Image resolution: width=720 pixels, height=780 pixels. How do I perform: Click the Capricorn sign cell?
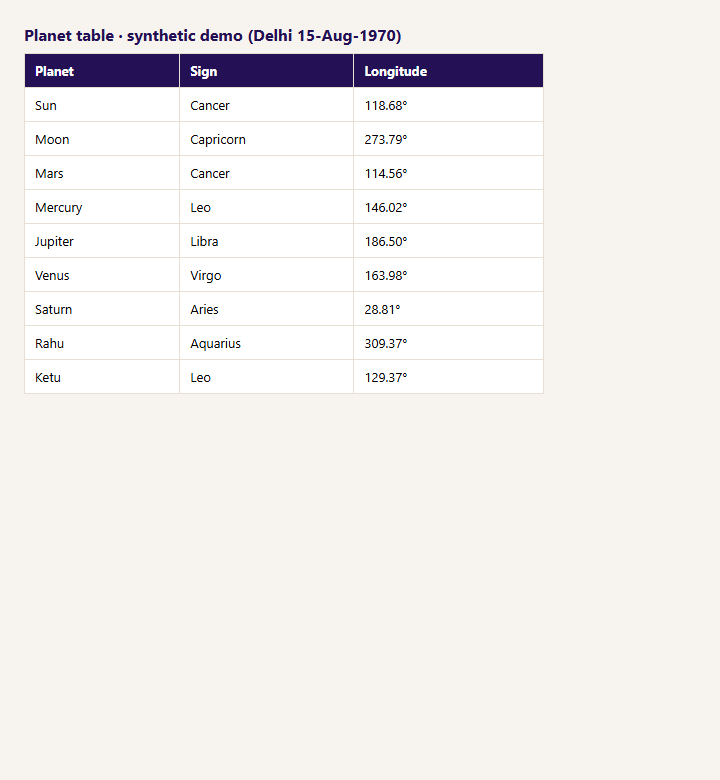pyautogui.click(x=266, y=139)
